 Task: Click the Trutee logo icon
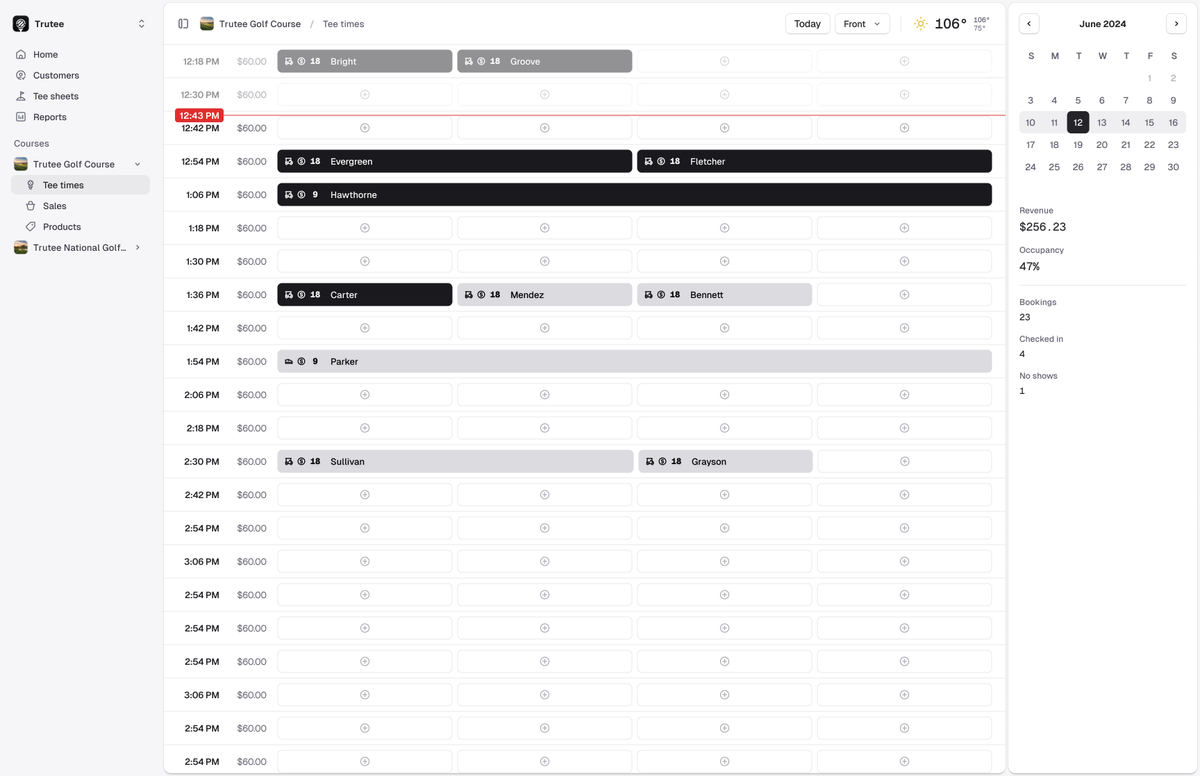[21, 24]
